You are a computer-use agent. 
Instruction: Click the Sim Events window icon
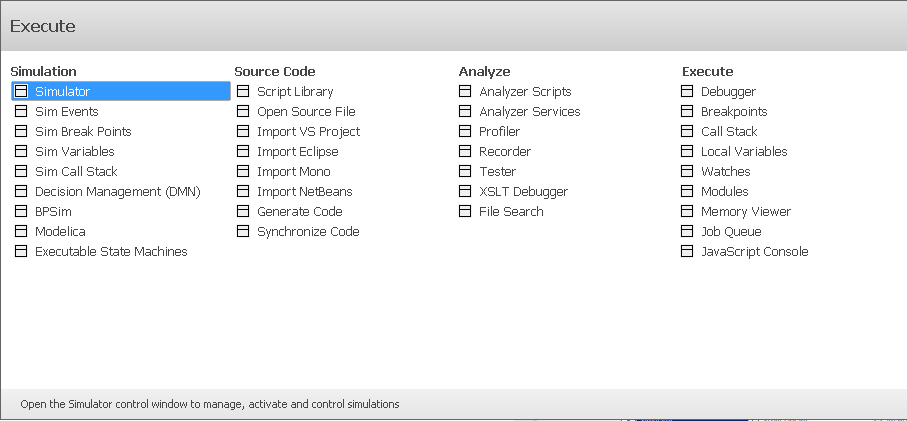tap(21, 112)
